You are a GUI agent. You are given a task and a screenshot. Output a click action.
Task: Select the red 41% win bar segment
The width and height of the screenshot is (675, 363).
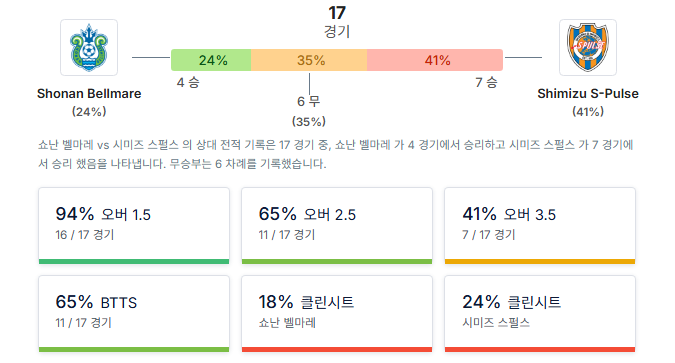pos(435,60)
